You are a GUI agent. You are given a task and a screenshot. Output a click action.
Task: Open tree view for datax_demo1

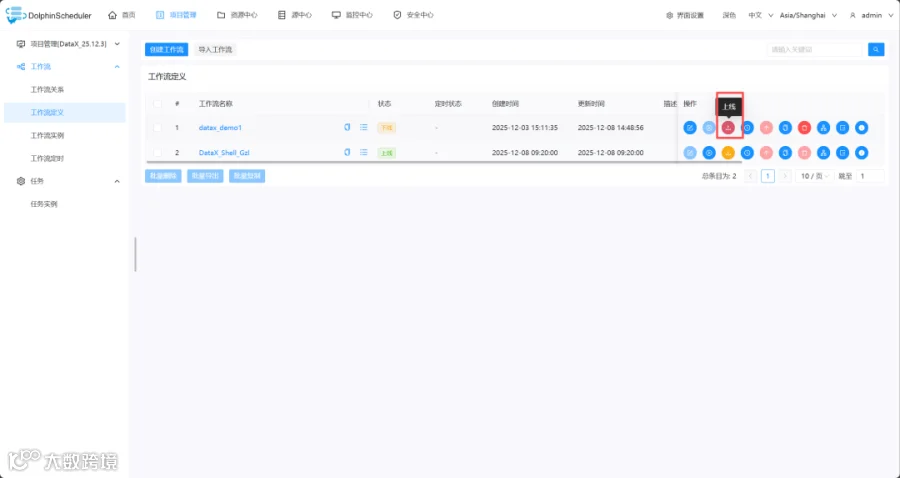[x=823, y=127]
